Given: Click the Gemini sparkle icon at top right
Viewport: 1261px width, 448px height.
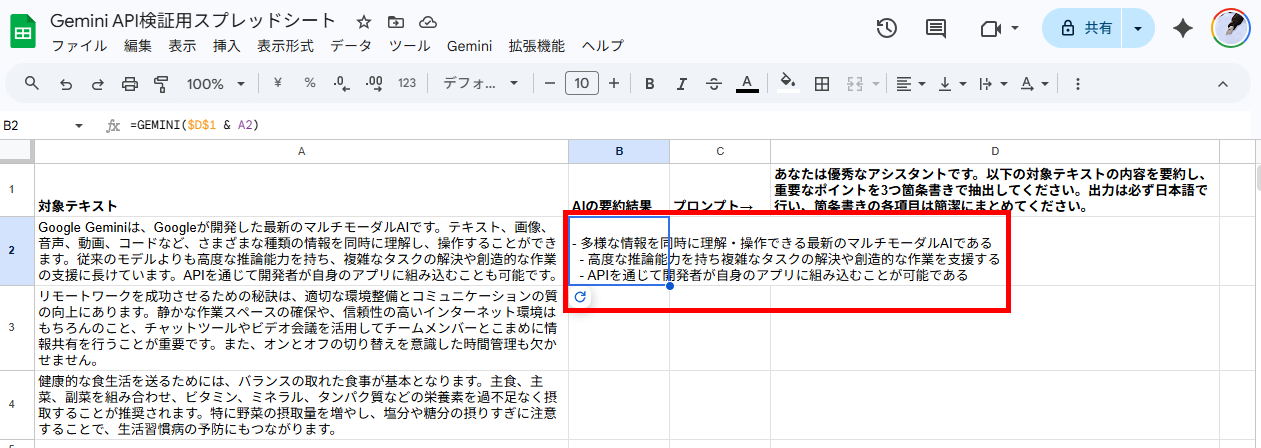Looking at the screenshot, I should (1183, 29).
